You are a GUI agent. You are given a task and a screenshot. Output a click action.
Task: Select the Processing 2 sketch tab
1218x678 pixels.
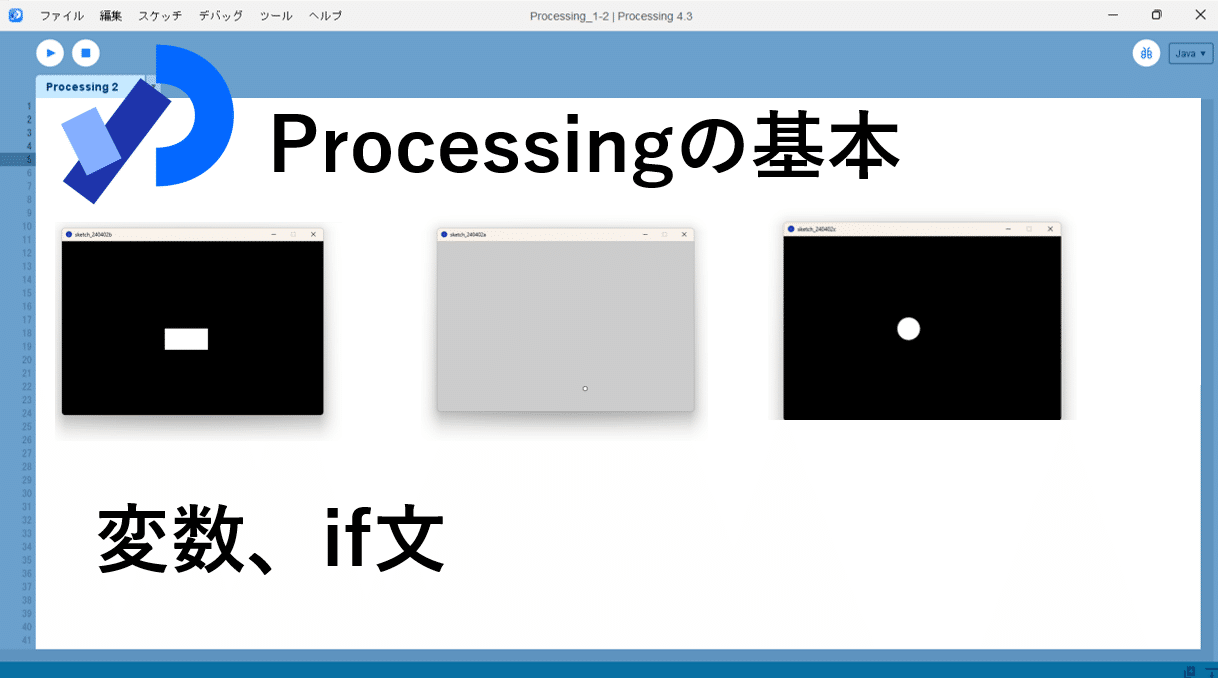pos(82,86)
